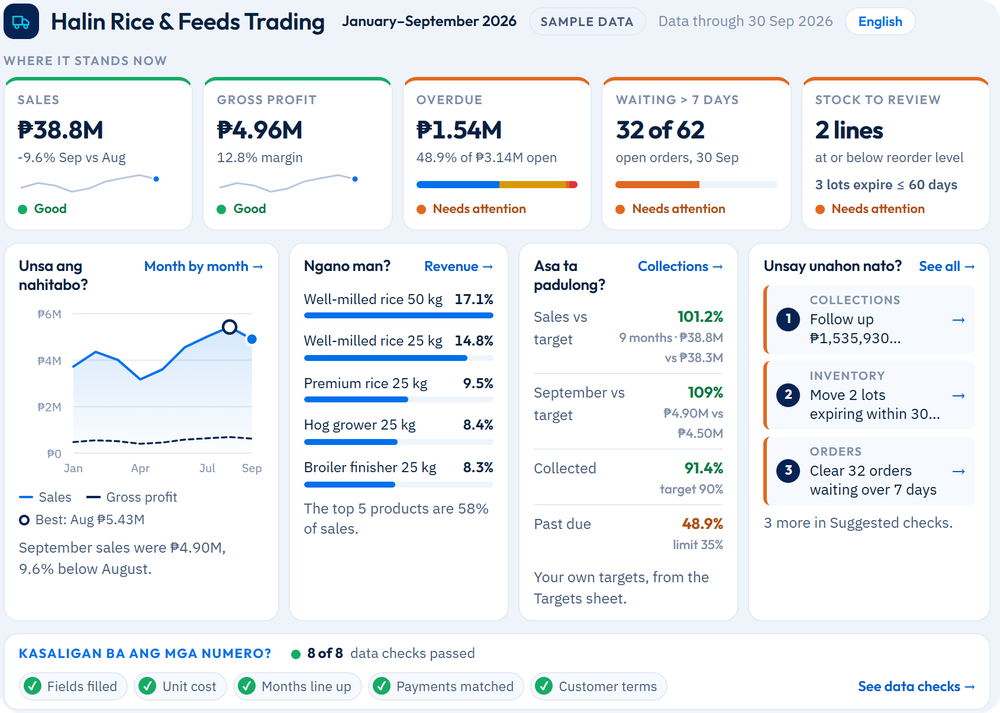This screenshot has height=713, width=1000.
Task: Click the Fields filled check icon
Action: point(32,686)
